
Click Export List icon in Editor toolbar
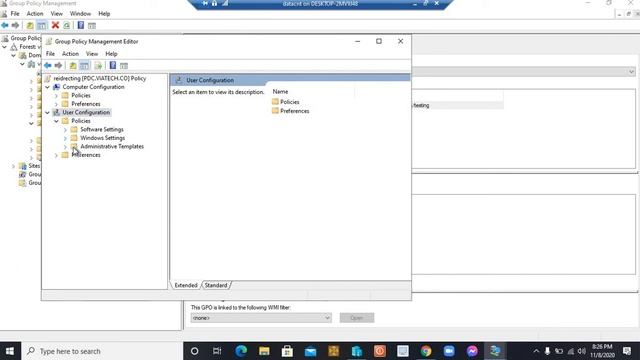98,65
